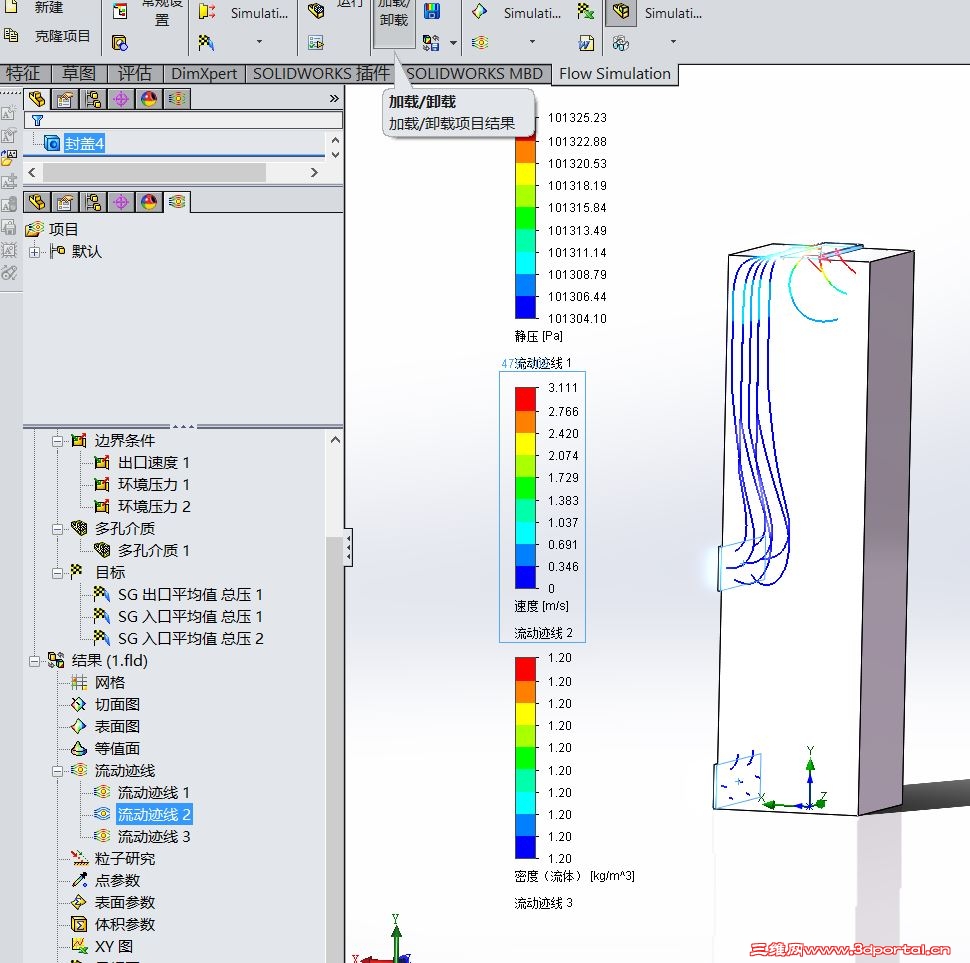The image size is (970, 963).
Task: Click the 切面图 cut plot item
Action: point(117,704)
